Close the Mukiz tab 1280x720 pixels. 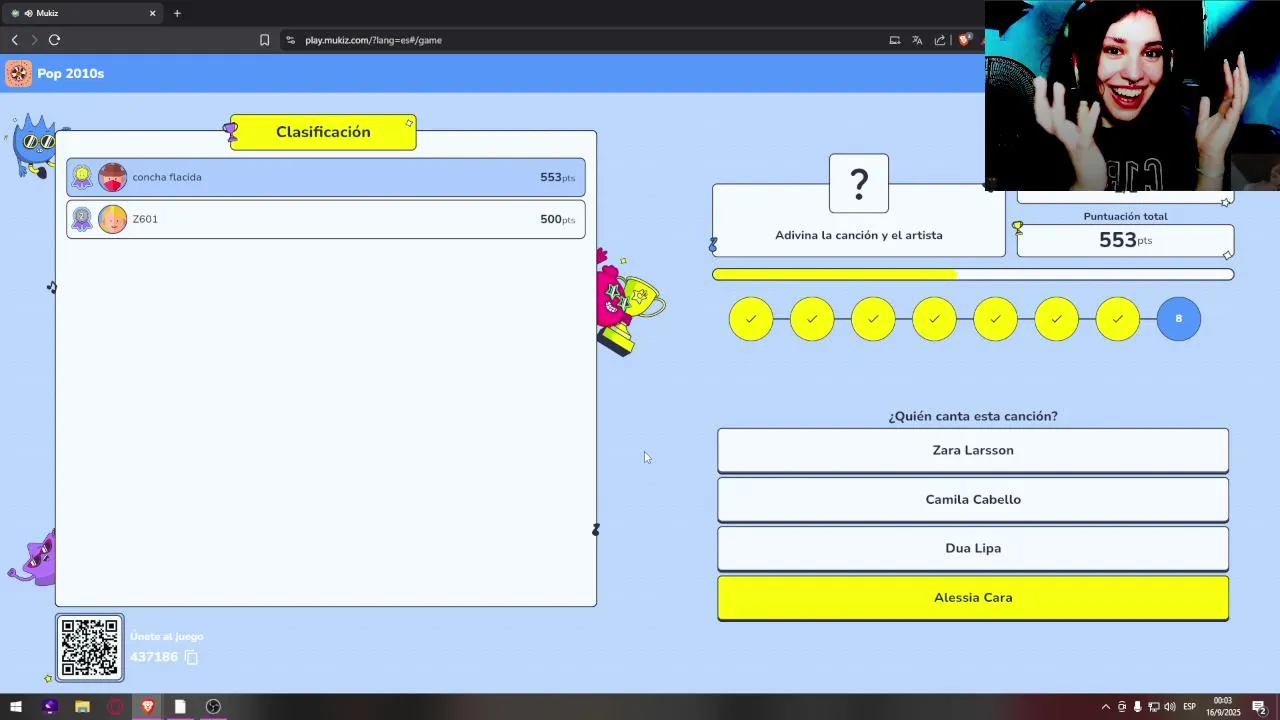point(152,13)
